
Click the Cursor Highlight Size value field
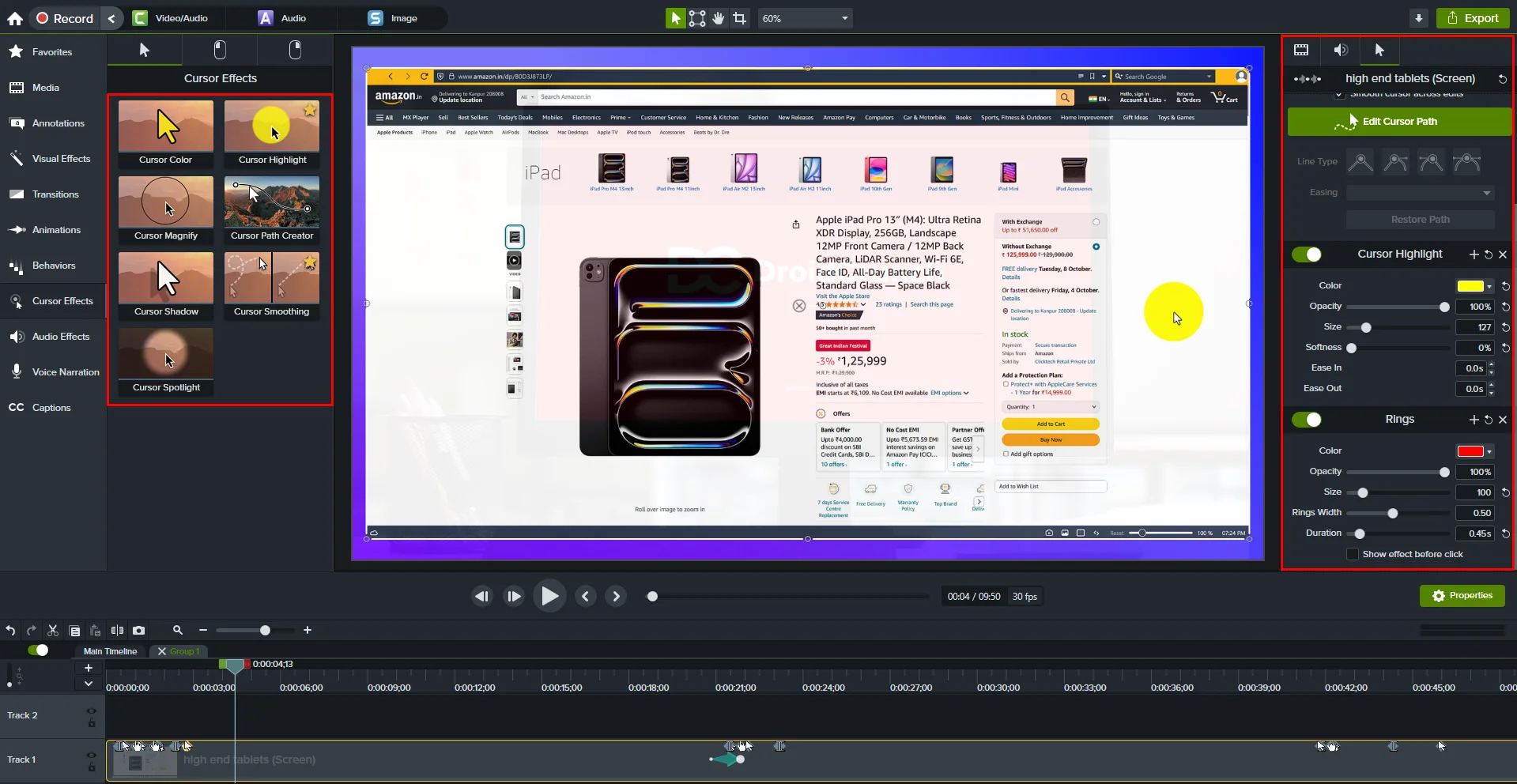pos(1475,327)
